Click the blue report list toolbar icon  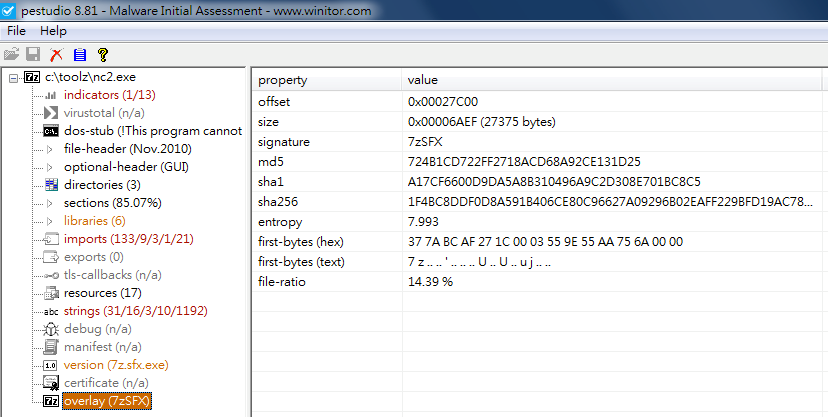[80, 54]
